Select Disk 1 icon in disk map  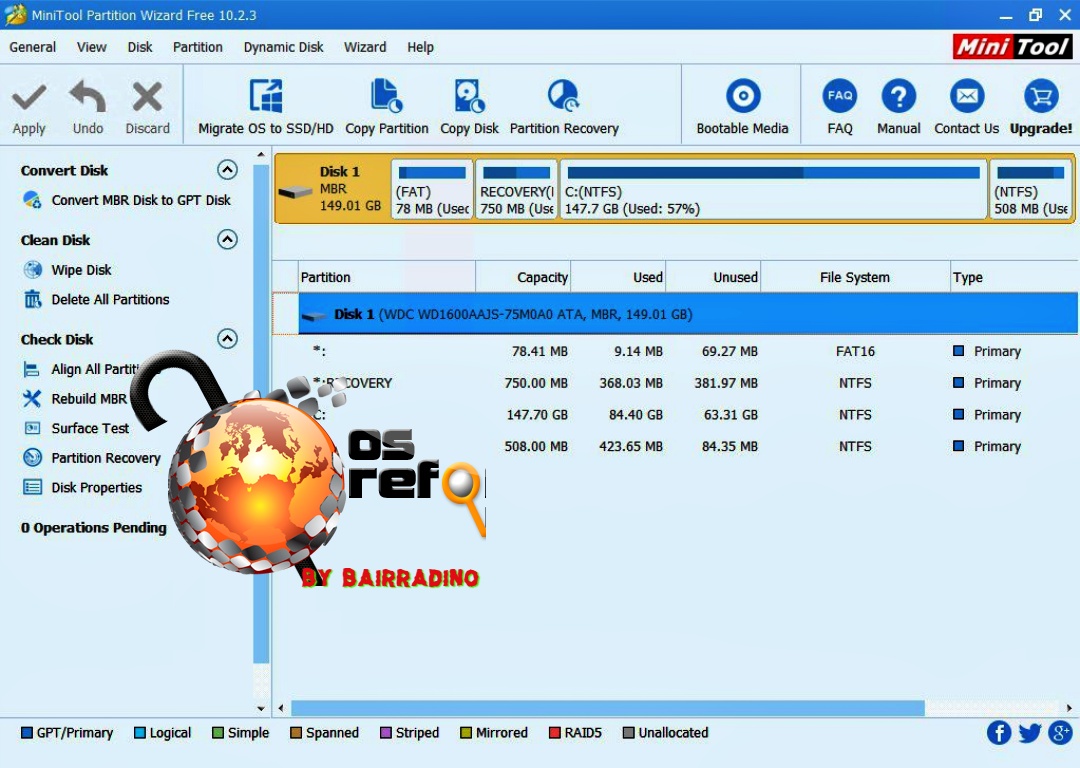click(x=296, y=191)
